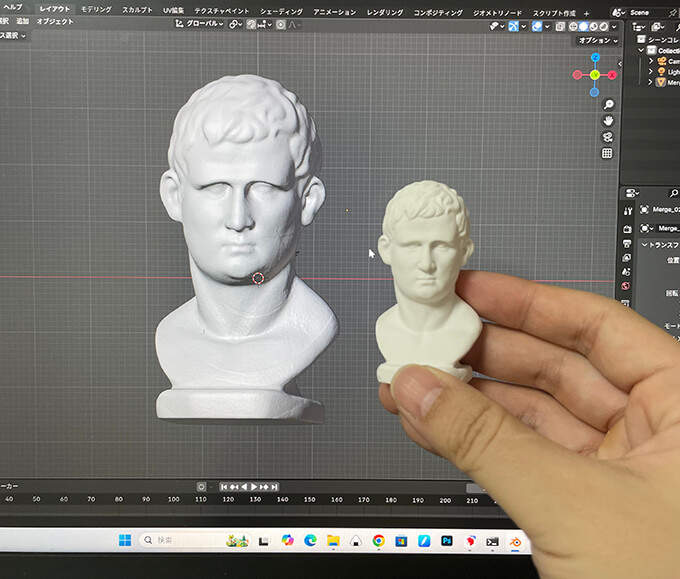Toggle the camera view icon in viewport
Image resolution: width=680 pixels, height=579 pixels.
coord(608,137)
